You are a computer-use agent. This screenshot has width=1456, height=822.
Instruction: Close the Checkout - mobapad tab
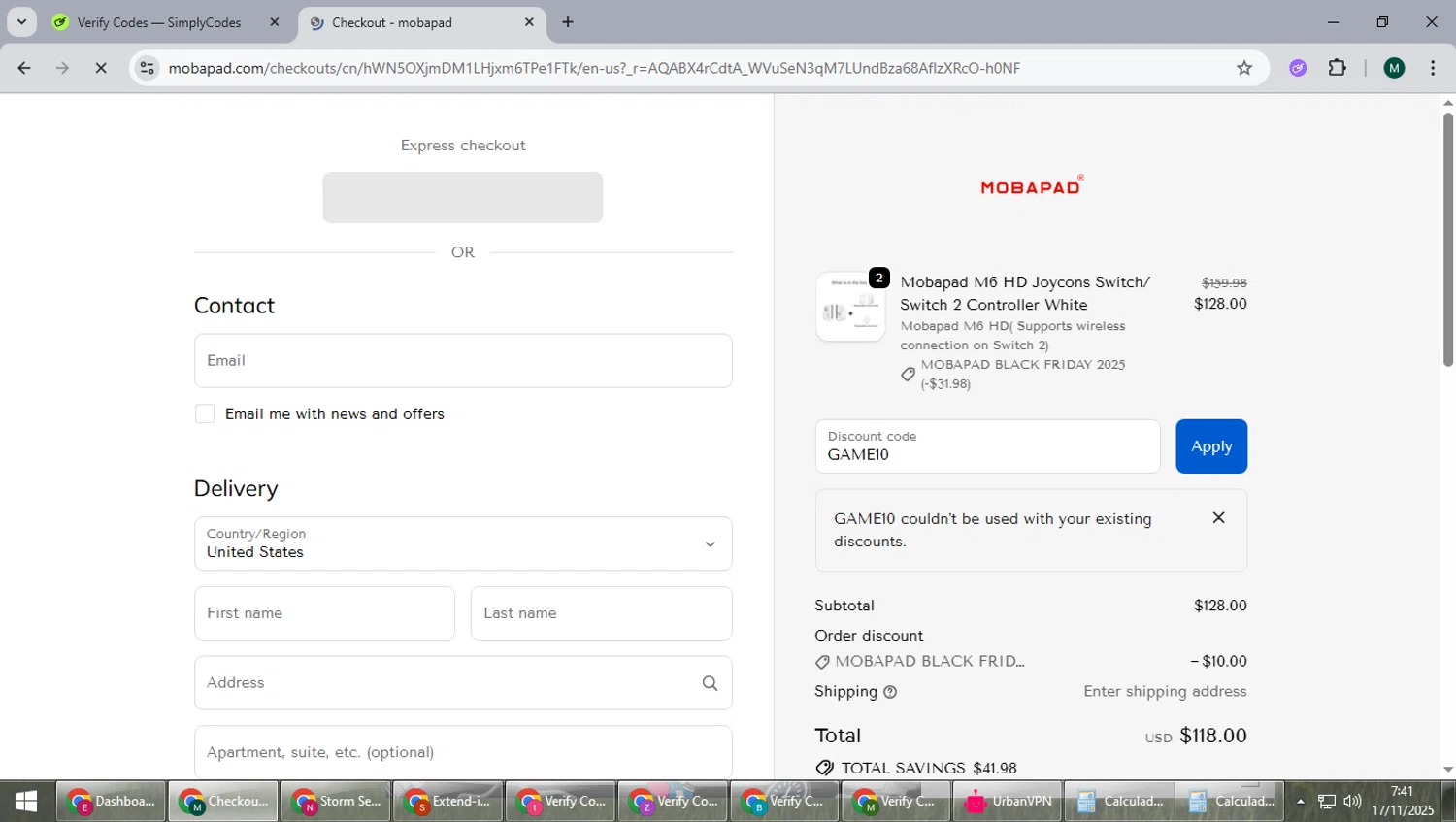(x=529, y=22)
